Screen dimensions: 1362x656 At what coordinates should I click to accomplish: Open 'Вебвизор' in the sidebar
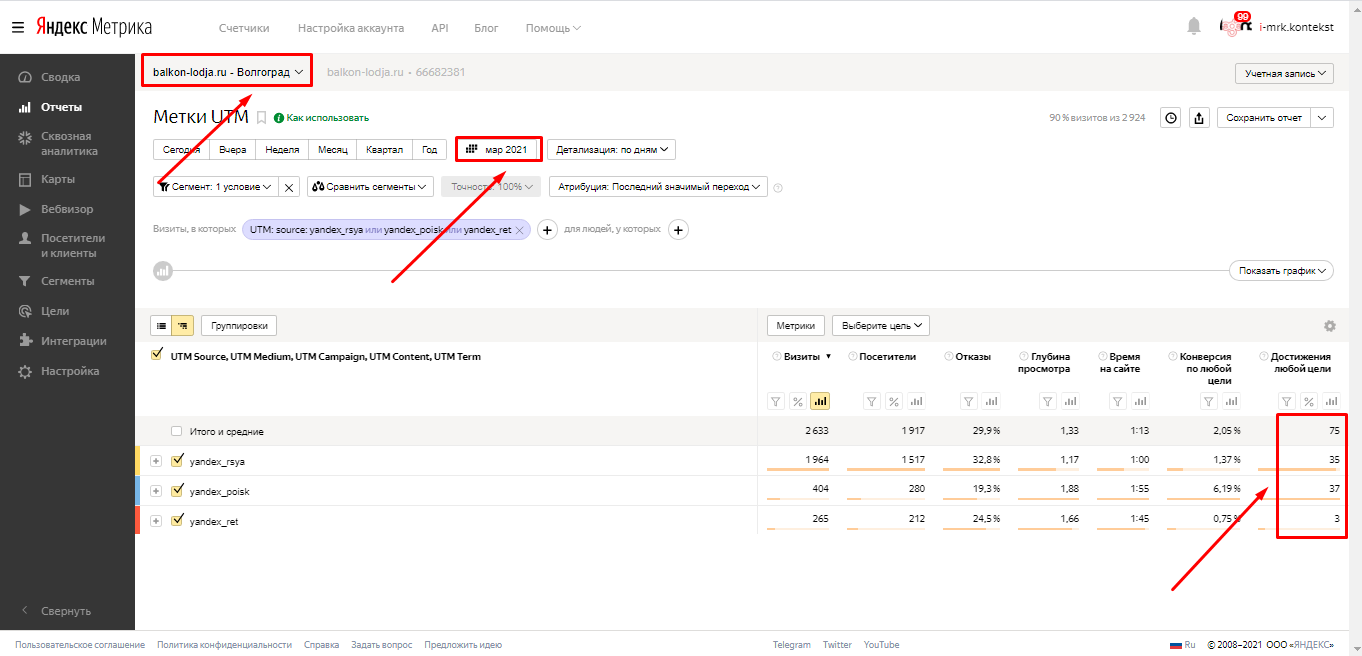tap(66, 210)
